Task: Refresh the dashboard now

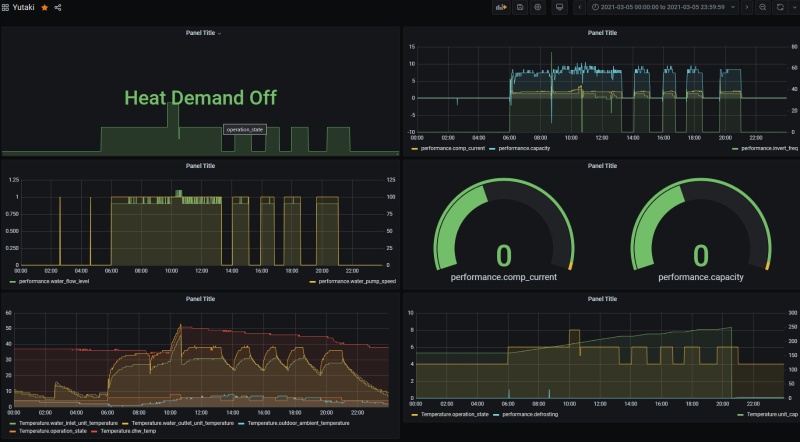Action: (780, 7)
